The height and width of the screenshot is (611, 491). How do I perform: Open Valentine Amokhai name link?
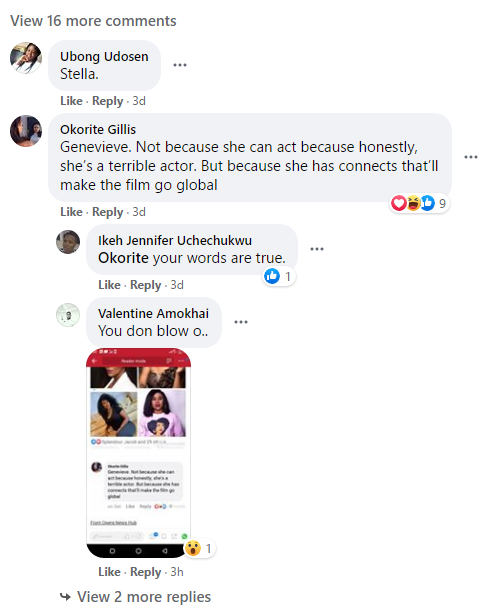(153, 313)
